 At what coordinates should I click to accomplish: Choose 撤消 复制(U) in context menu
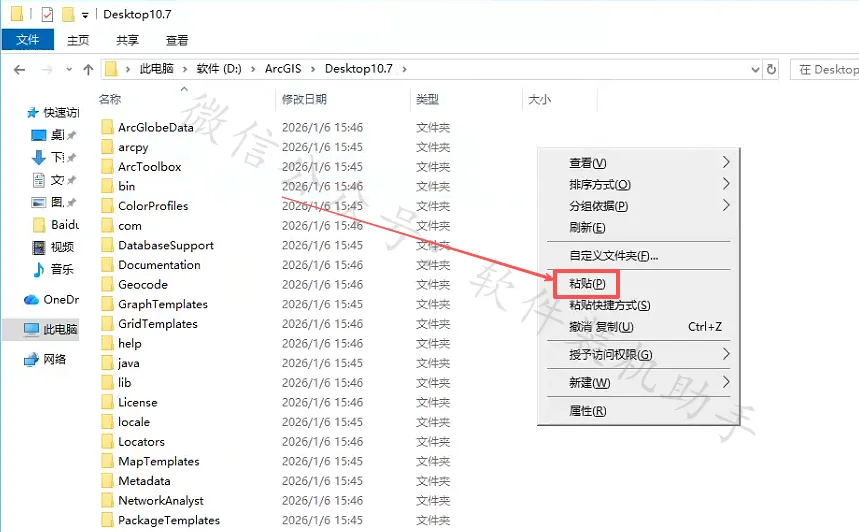pos(639,327)
